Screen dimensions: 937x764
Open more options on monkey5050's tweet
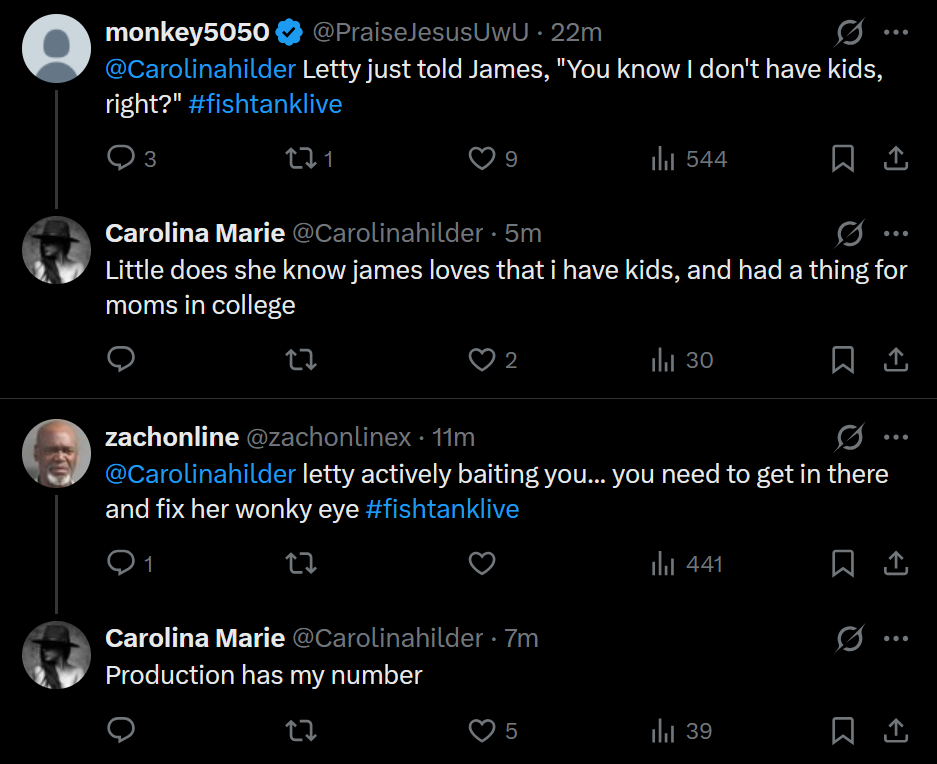pos(896,33)
